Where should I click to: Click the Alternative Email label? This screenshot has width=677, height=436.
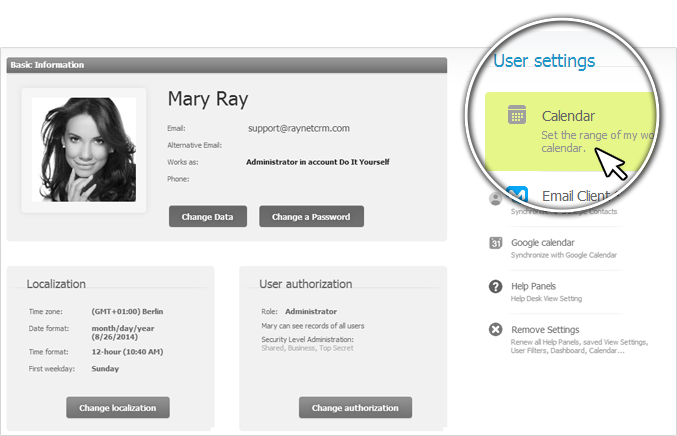[x=194, y=145]
